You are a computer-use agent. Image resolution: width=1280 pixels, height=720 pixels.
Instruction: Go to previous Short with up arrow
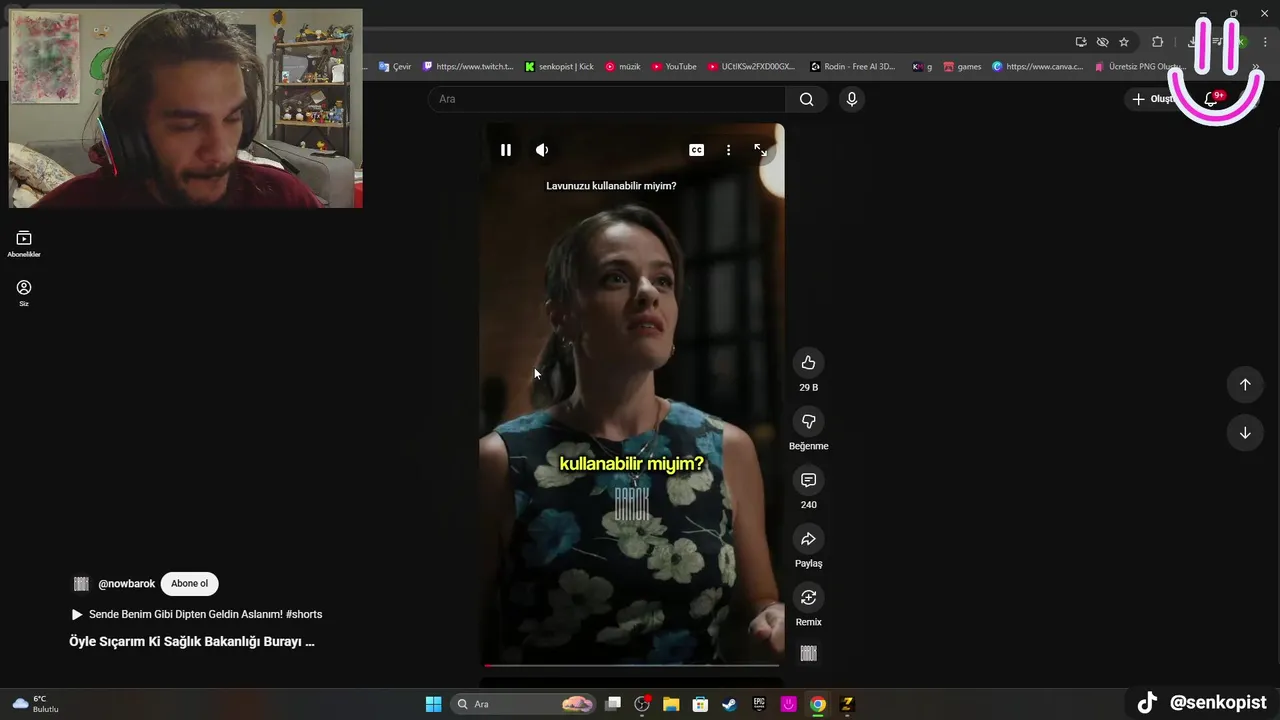1245,384
